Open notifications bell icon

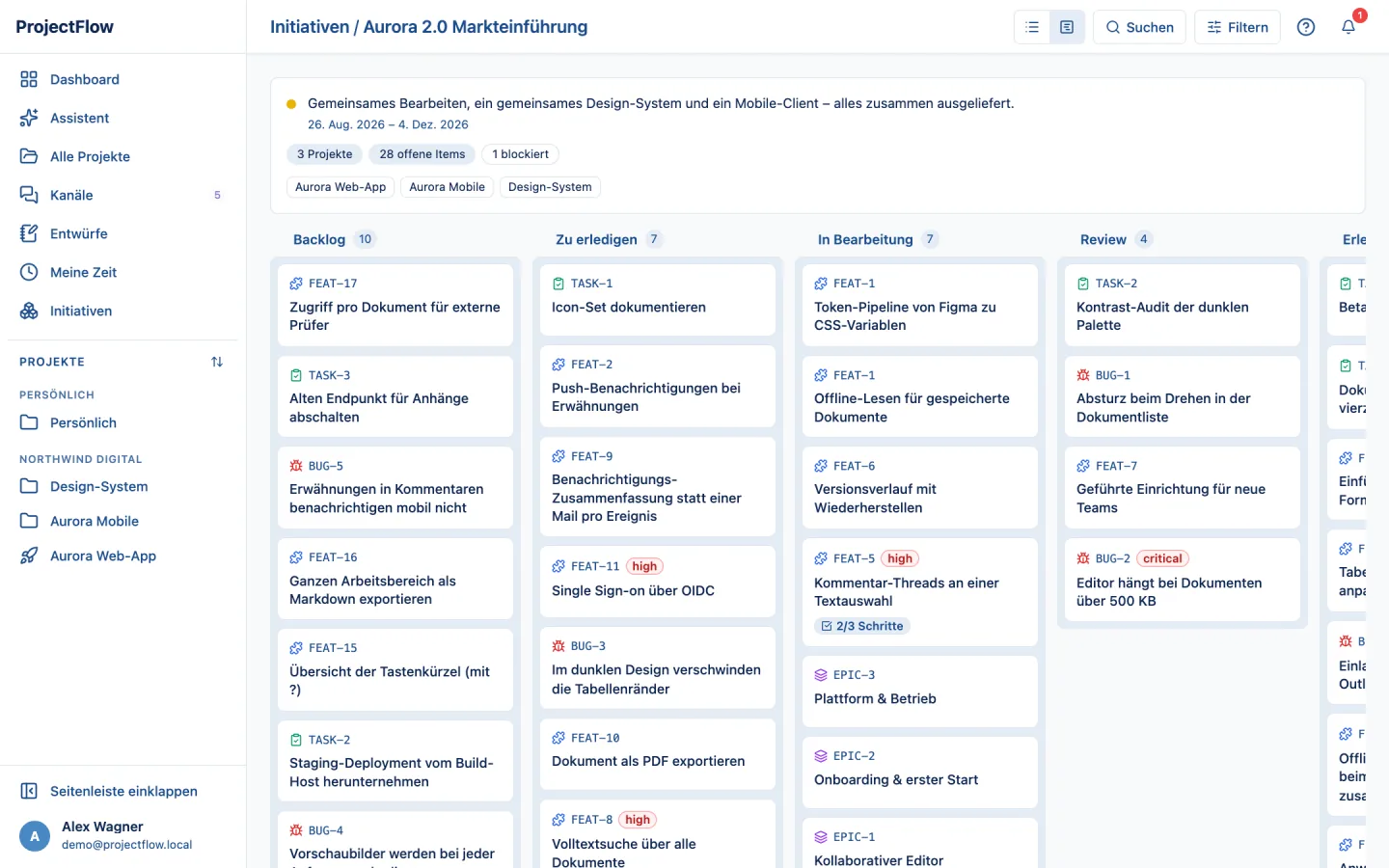tap(1348, 27)
